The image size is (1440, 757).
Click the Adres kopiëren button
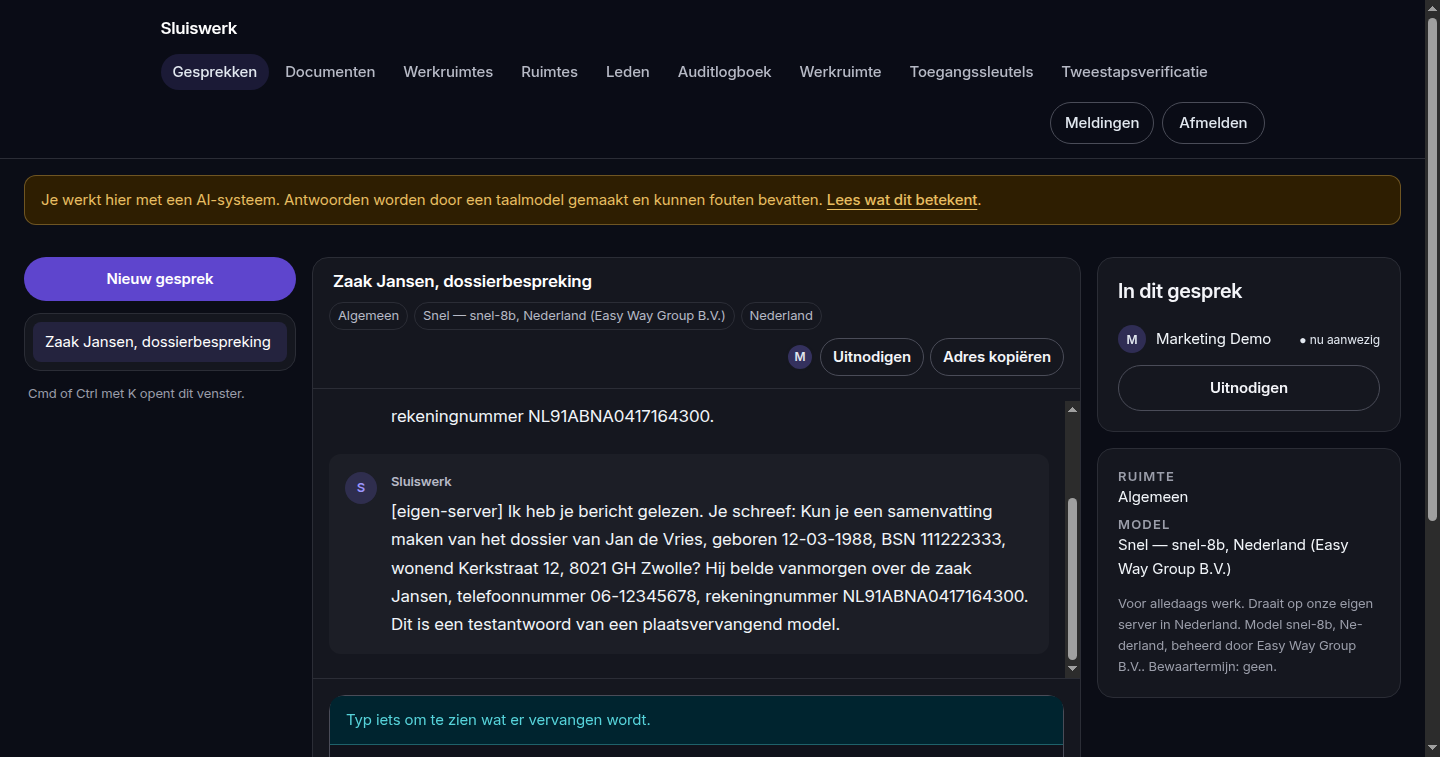[997, 357]
